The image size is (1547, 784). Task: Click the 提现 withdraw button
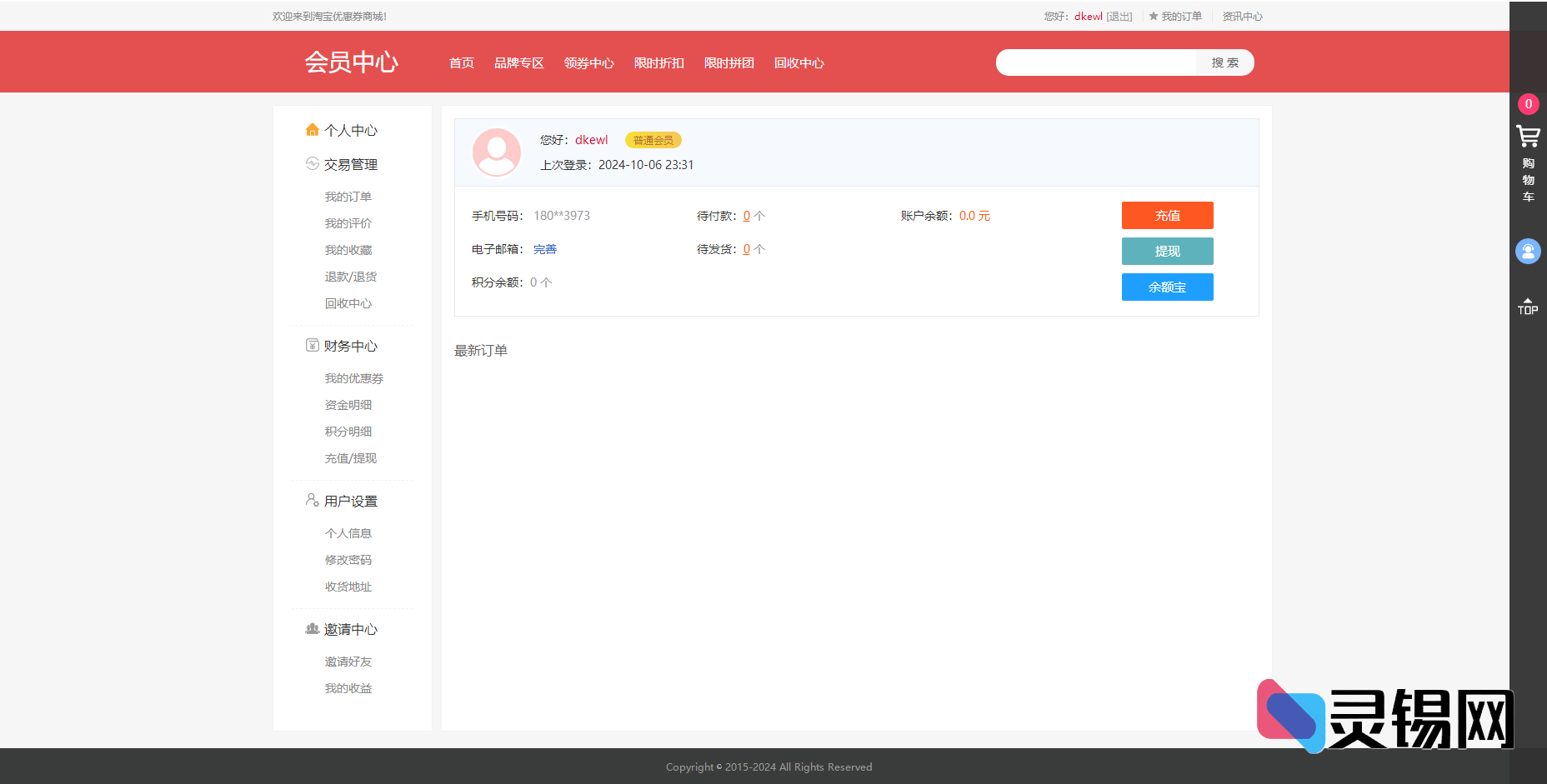[x=1167, y=251]
